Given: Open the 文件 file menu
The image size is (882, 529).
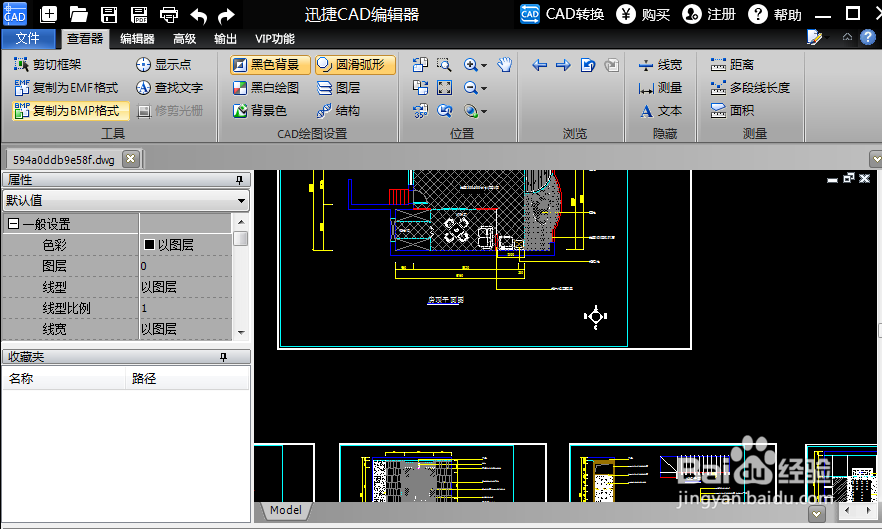Looking at the screenshot, I should click(28, 38).
